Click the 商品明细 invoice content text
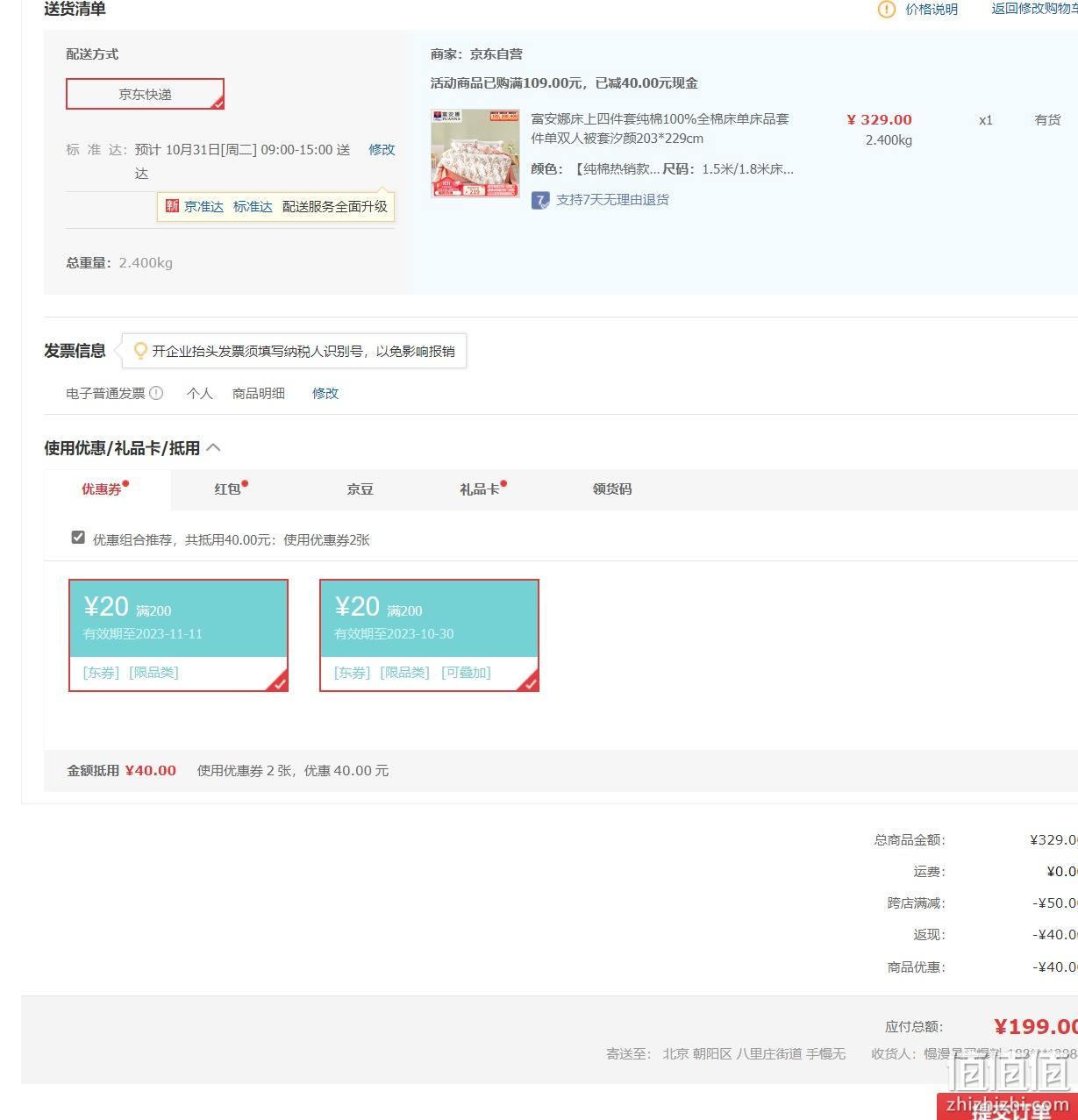This screenshot has width=1078, height=1120. pos(259,394)
